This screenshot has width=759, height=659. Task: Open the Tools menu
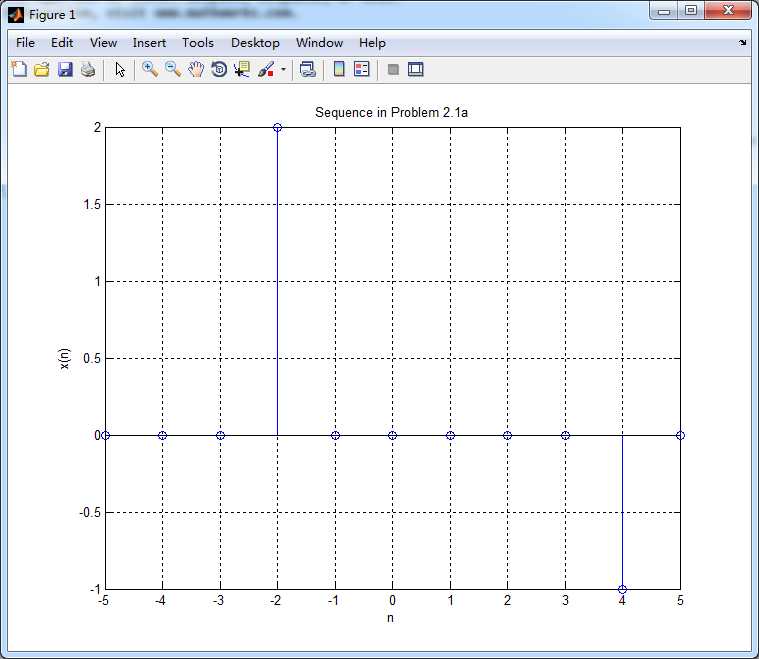(198, 43)
